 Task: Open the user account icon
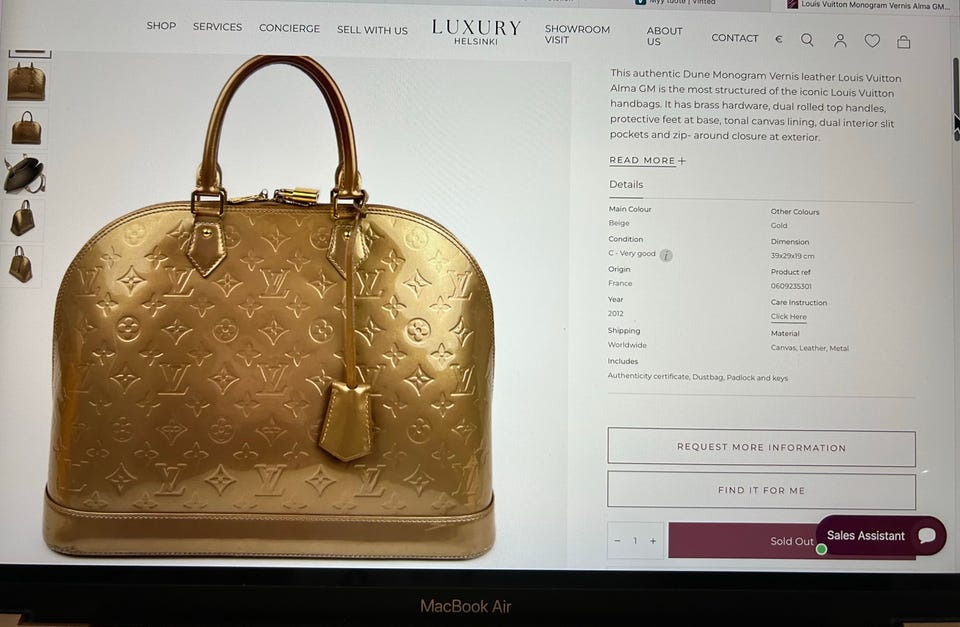tap(840, 40)
